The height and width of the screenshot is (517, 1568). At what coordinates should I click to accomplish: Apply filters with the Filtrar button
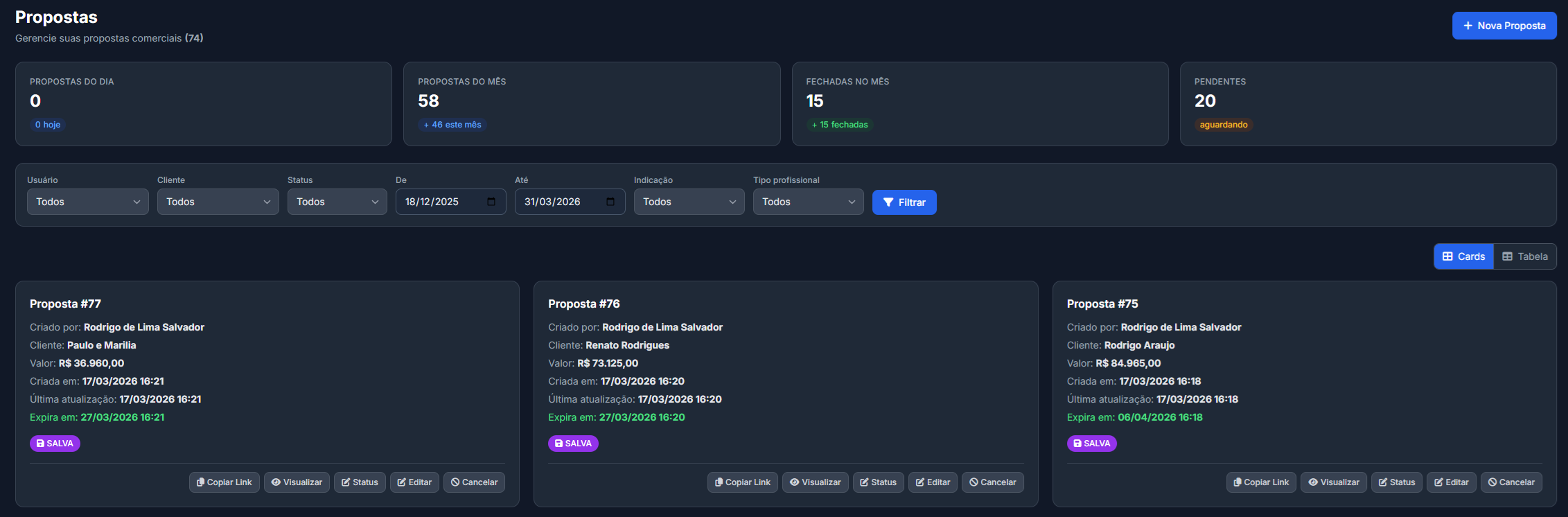[904, 202]
